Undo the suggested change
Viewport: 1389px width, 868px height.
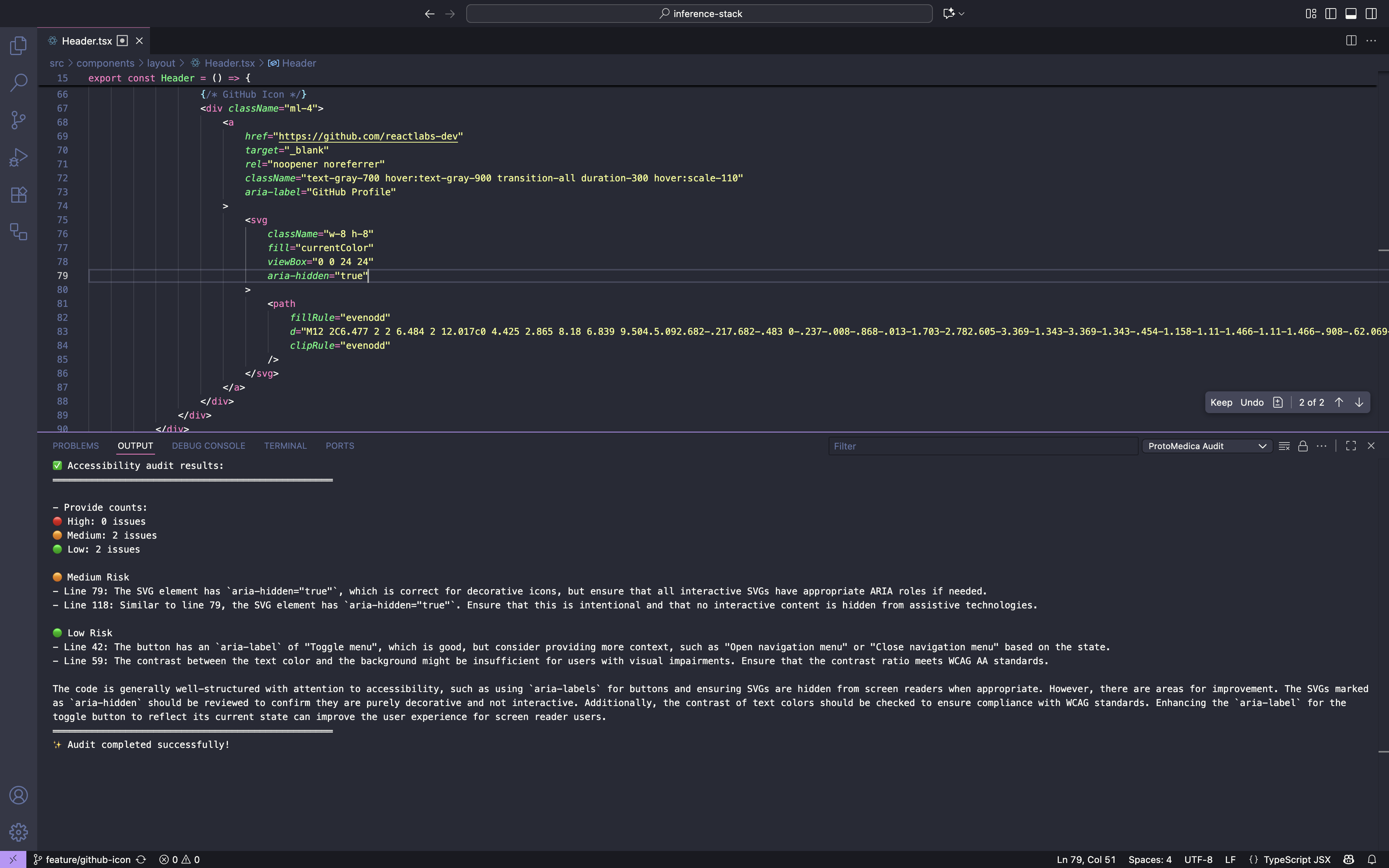click(x=1252, y=403)
